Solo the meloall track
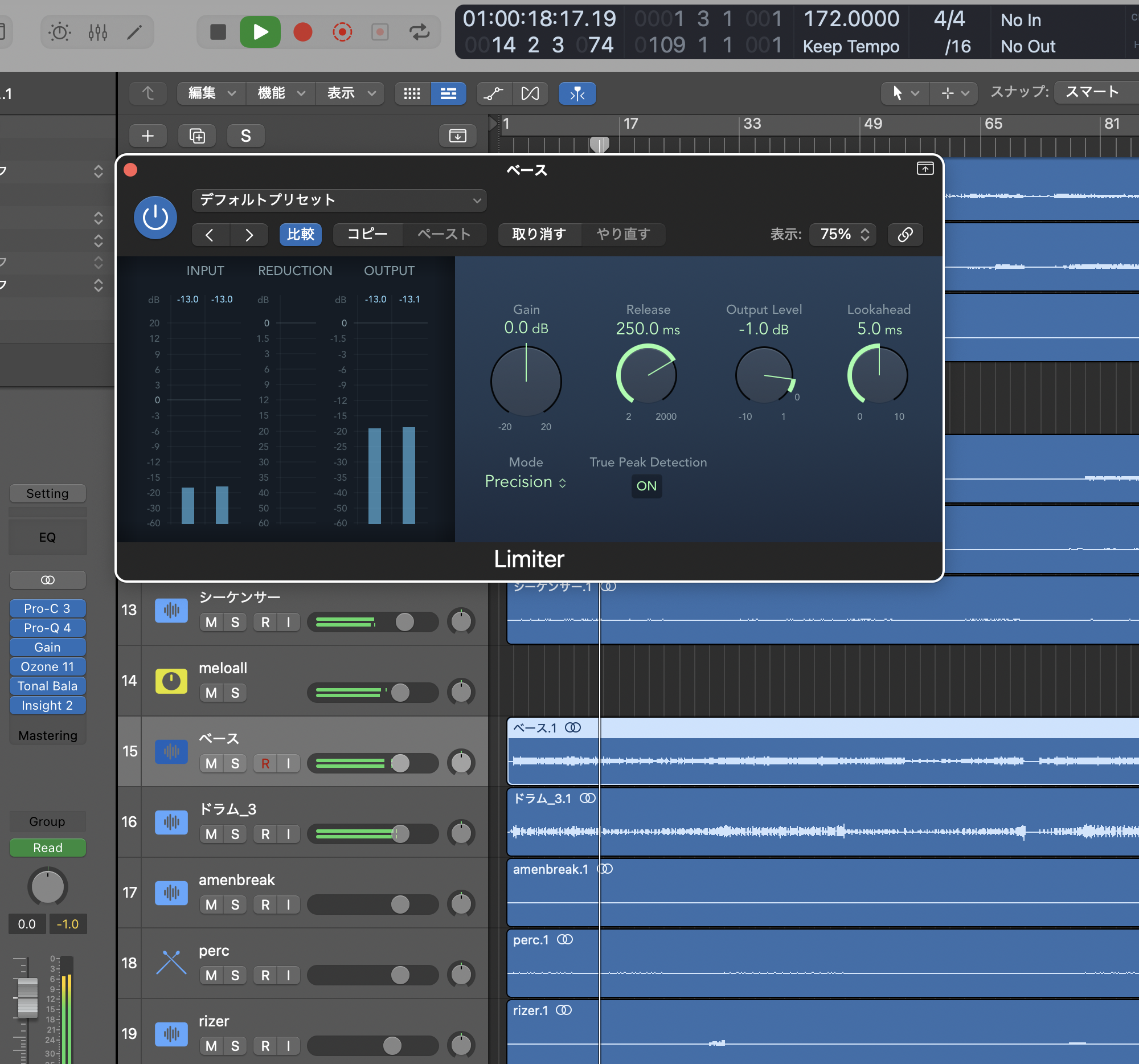Screen dimensions: 1139x1064 (x=235, y=693)
